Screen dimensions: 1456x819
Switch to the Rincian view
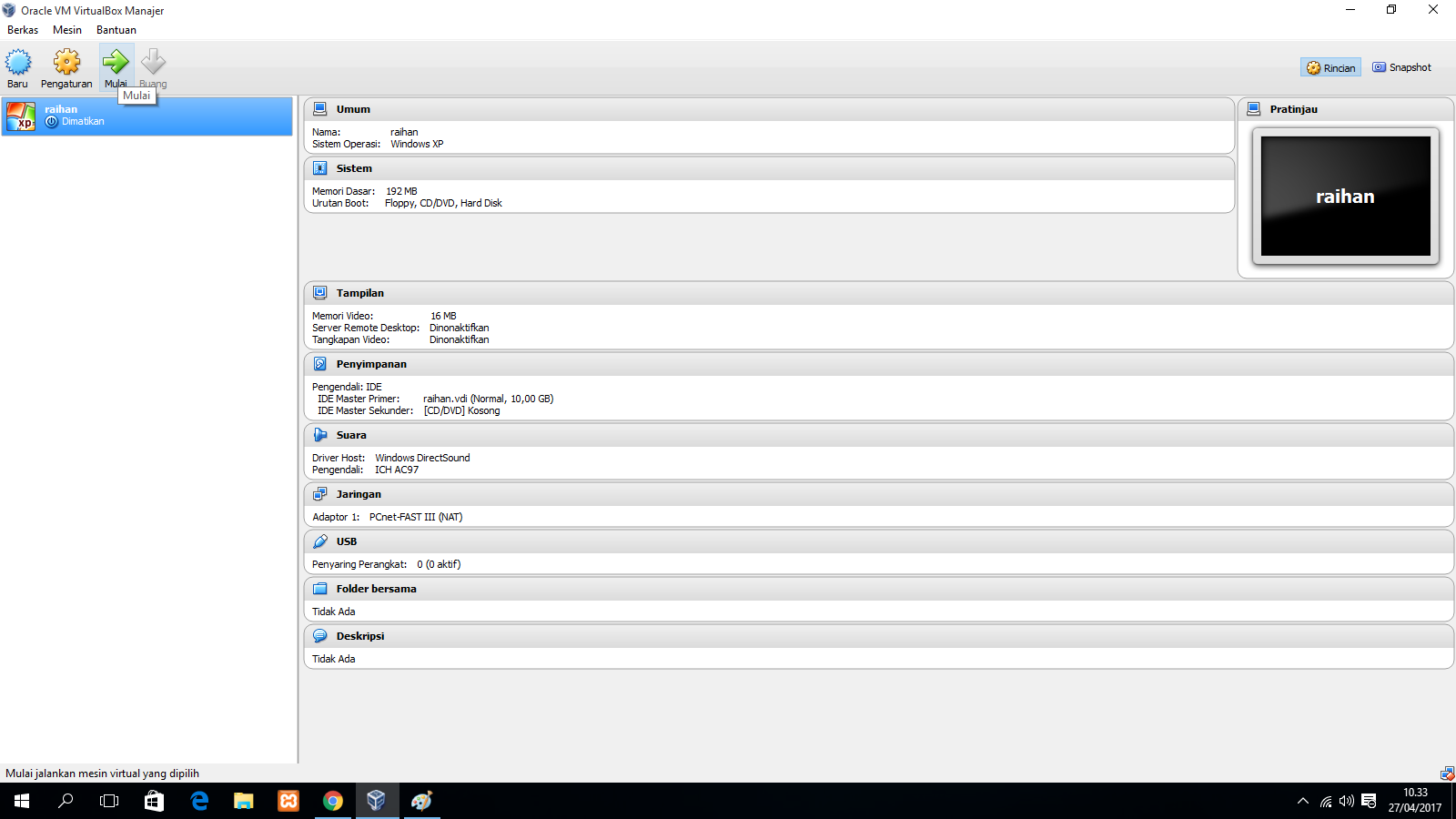point(1330,67)
